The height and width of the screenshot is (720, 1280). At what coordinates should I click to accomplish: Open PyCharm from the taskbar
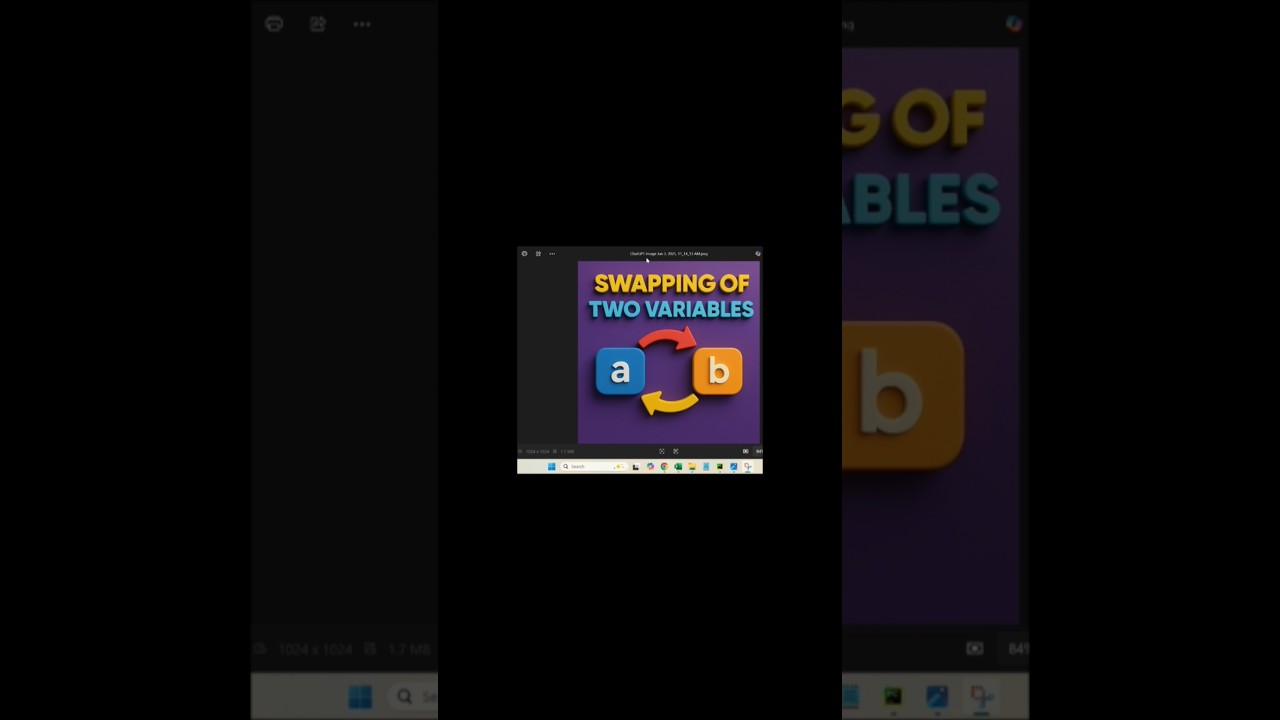[720, 467]
